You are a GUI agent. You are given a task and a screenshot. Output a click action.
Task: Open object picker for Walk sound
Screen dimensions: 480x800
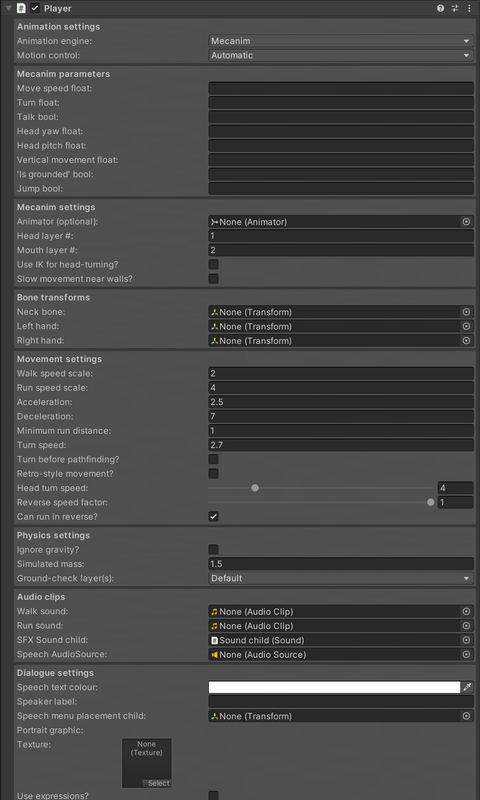(x=466, y=611)
